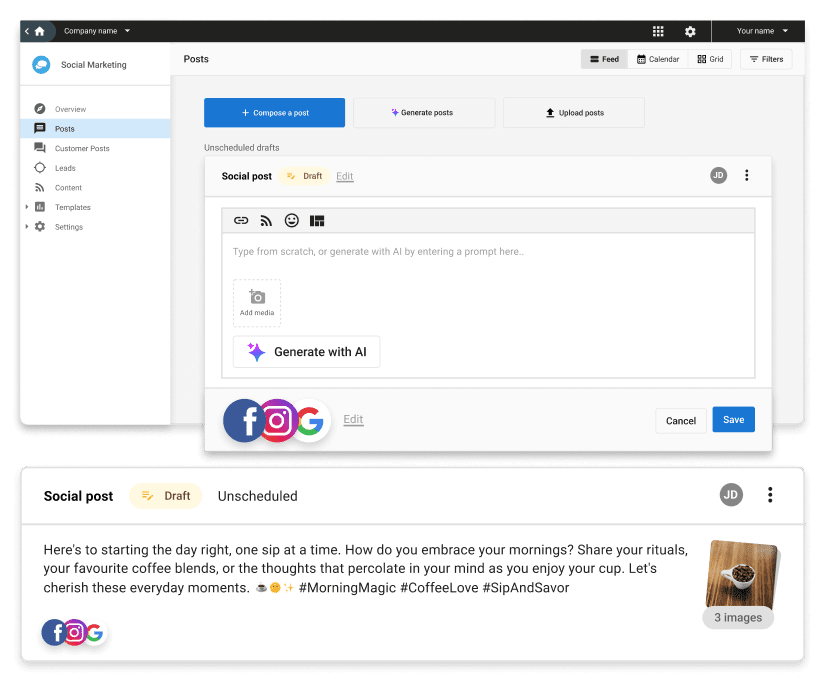Click the template layout icon in editor toolbar
The height and width of the screenshot is (691, 824).
point(317,221)
